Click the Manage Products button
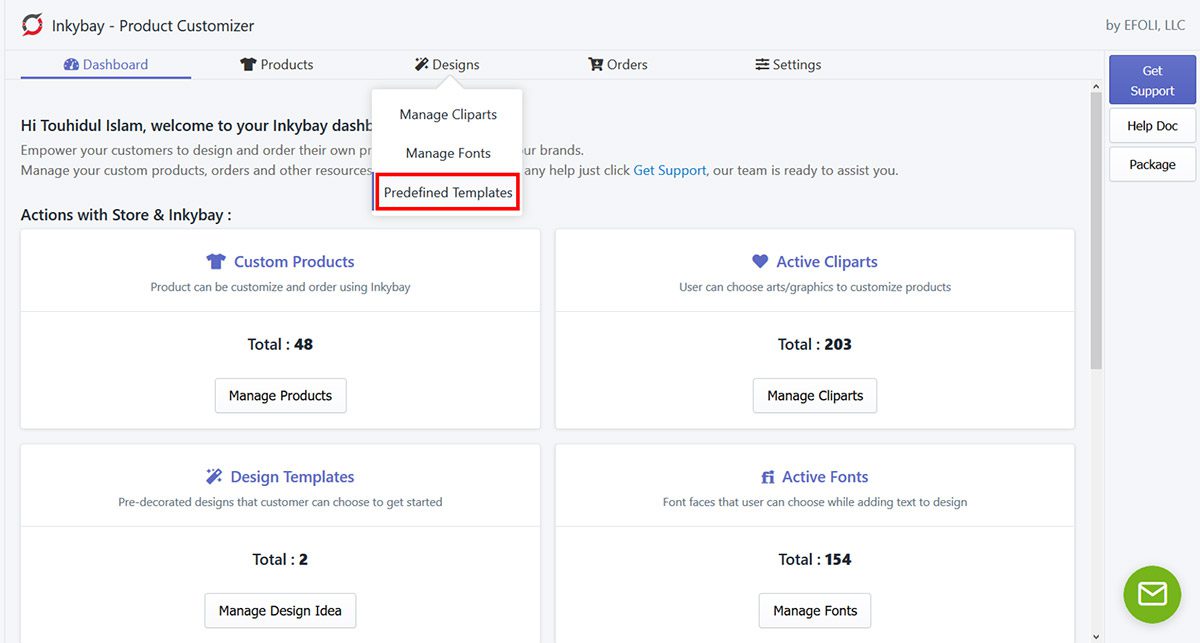This screenshot has width=1200, height=643. click(x=280, y=396)
